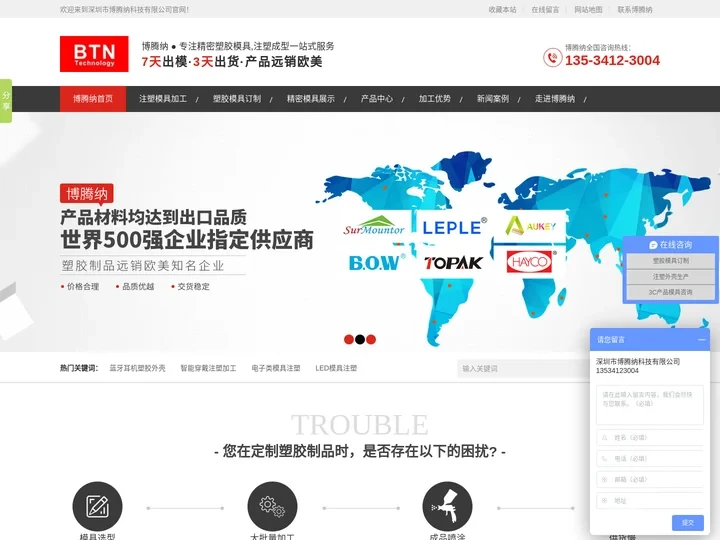Viewport: 720px width, 540px height.
Task: Open 走进博腾纳 navigation item
Action: point(555,99)
